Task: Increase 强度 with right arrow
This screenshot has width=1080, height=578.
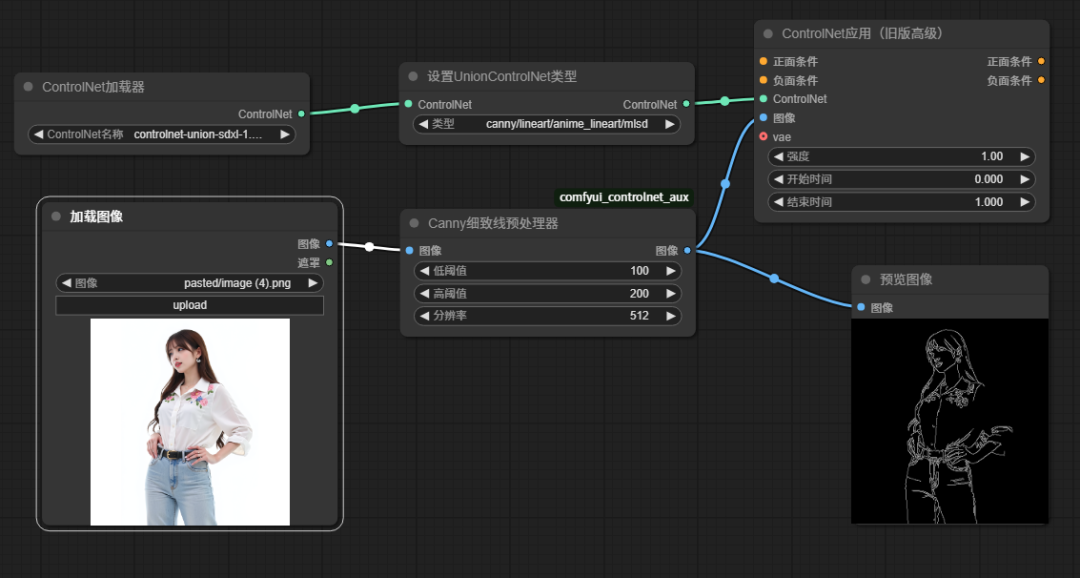Action: [x=1024, y=156]
